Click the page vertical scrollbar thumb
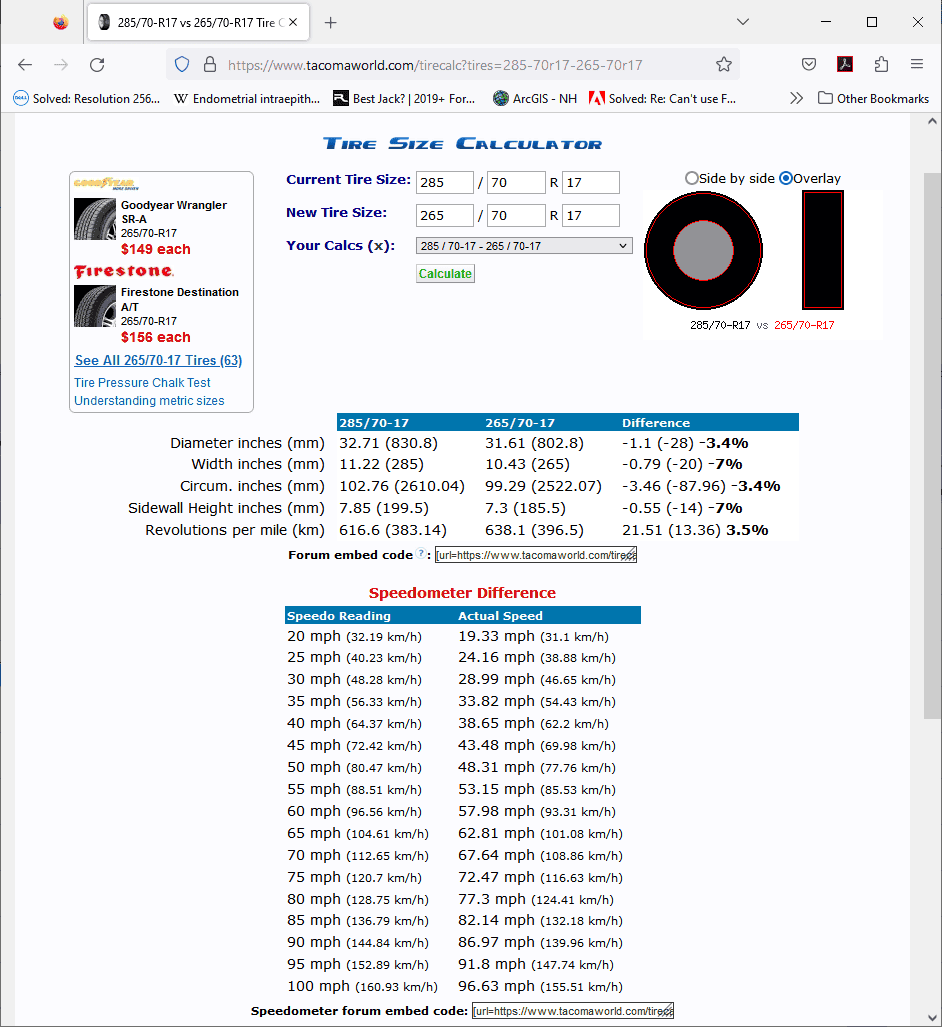 tap(932, 446)
